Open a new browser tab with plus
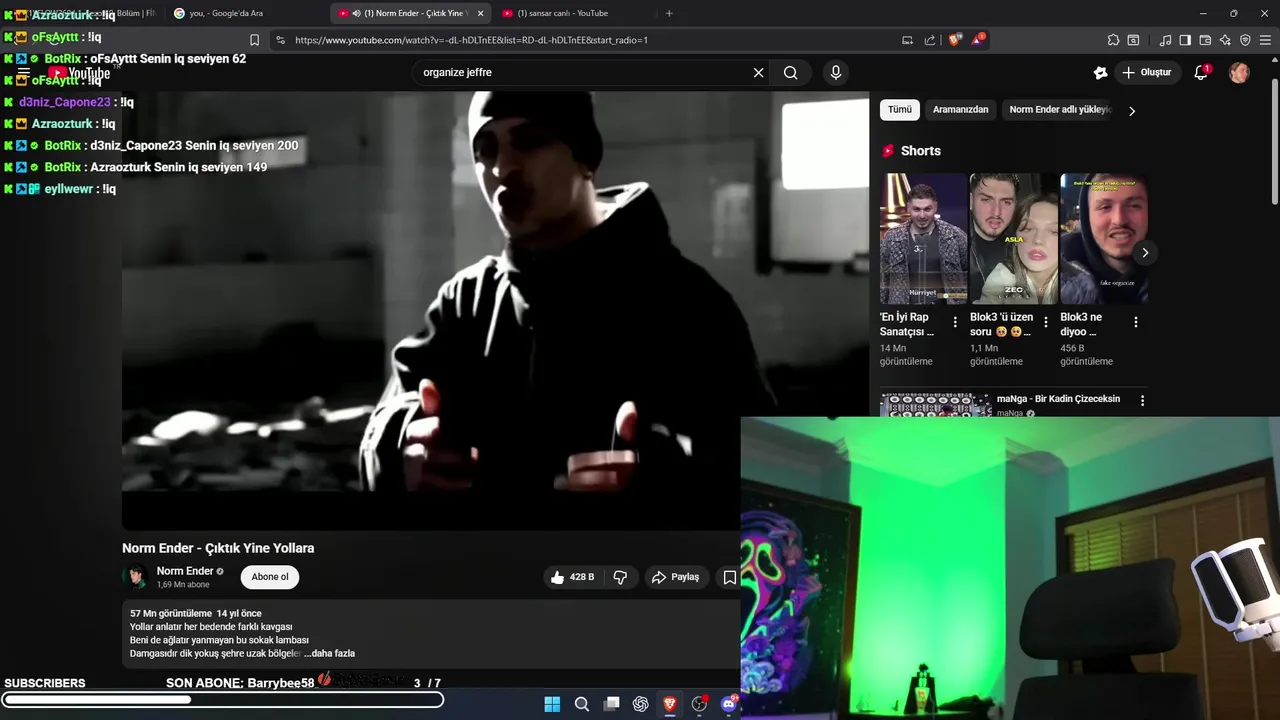 click(x=669, y=13)
